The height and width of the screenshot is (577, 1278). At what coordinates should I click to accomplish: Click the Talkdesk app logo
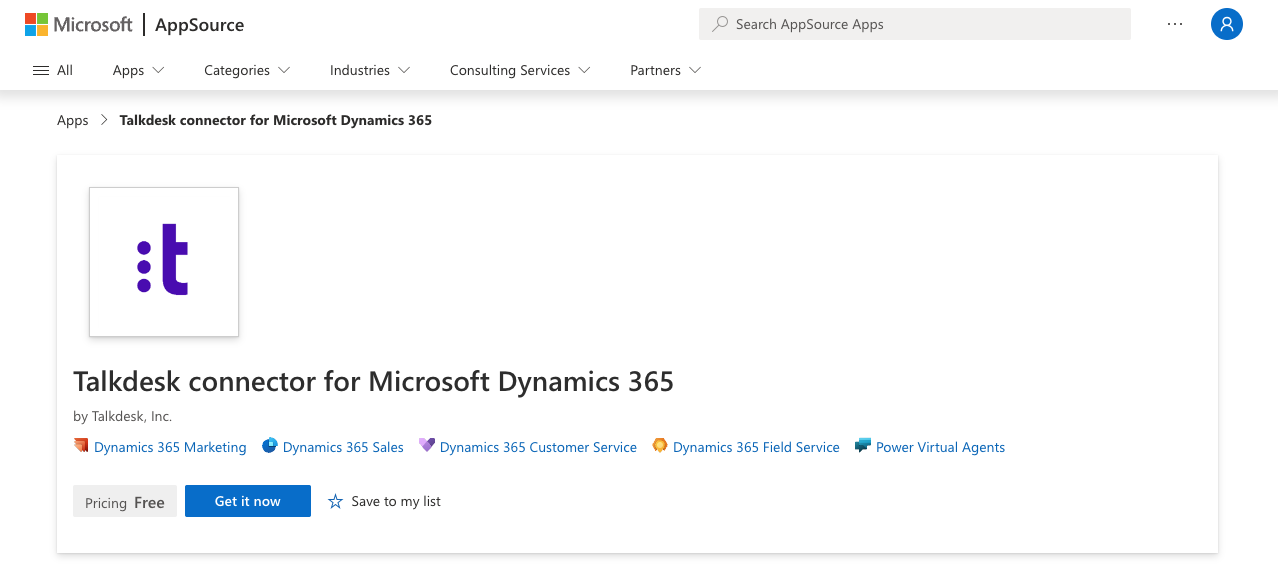click(x=163, y=261)
